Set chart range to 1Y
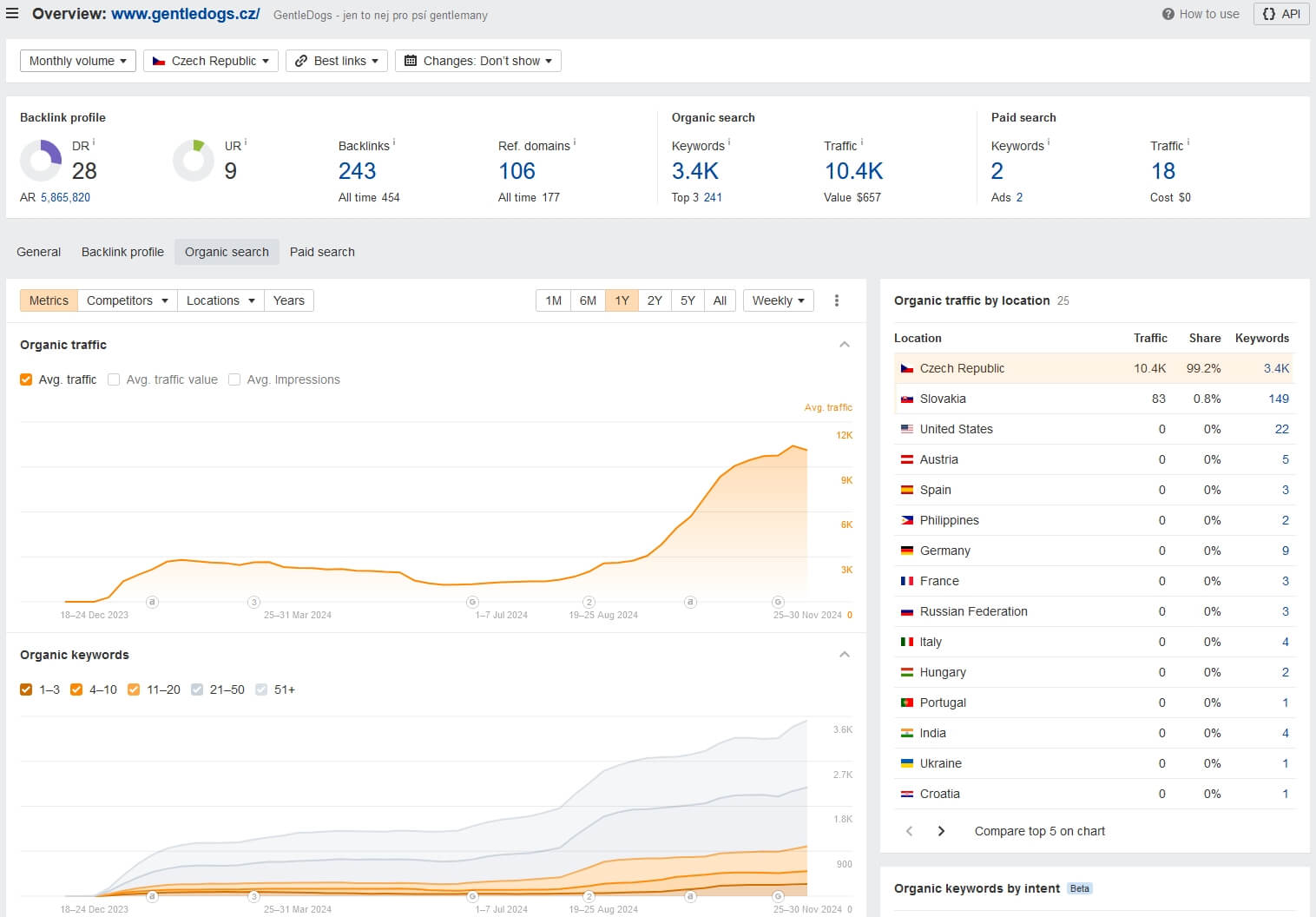This screenshot has height=917, width=1316. click(622, 300)
